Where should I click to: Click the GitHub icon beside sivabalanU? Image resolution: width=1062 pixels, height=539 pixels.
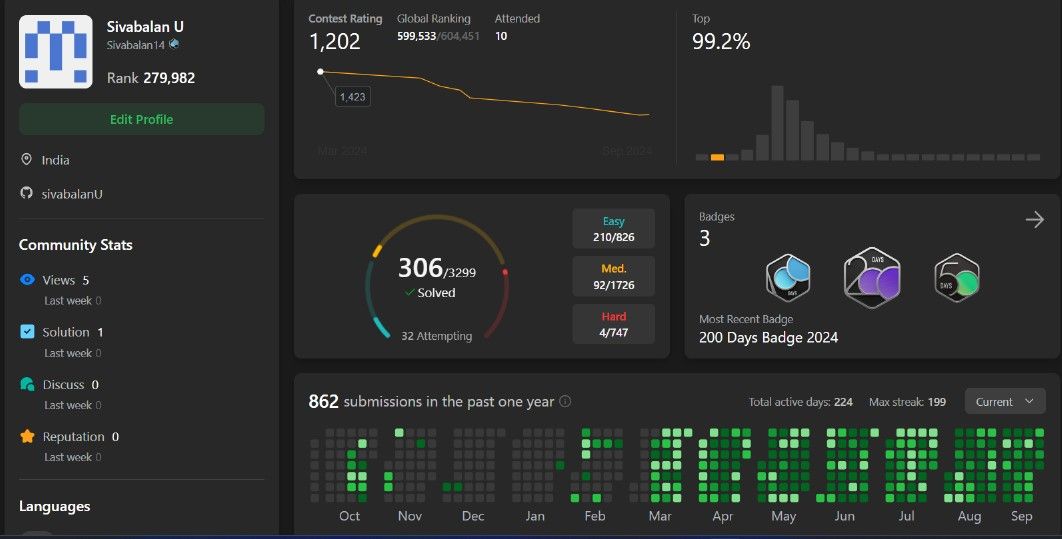coord(26,193)
